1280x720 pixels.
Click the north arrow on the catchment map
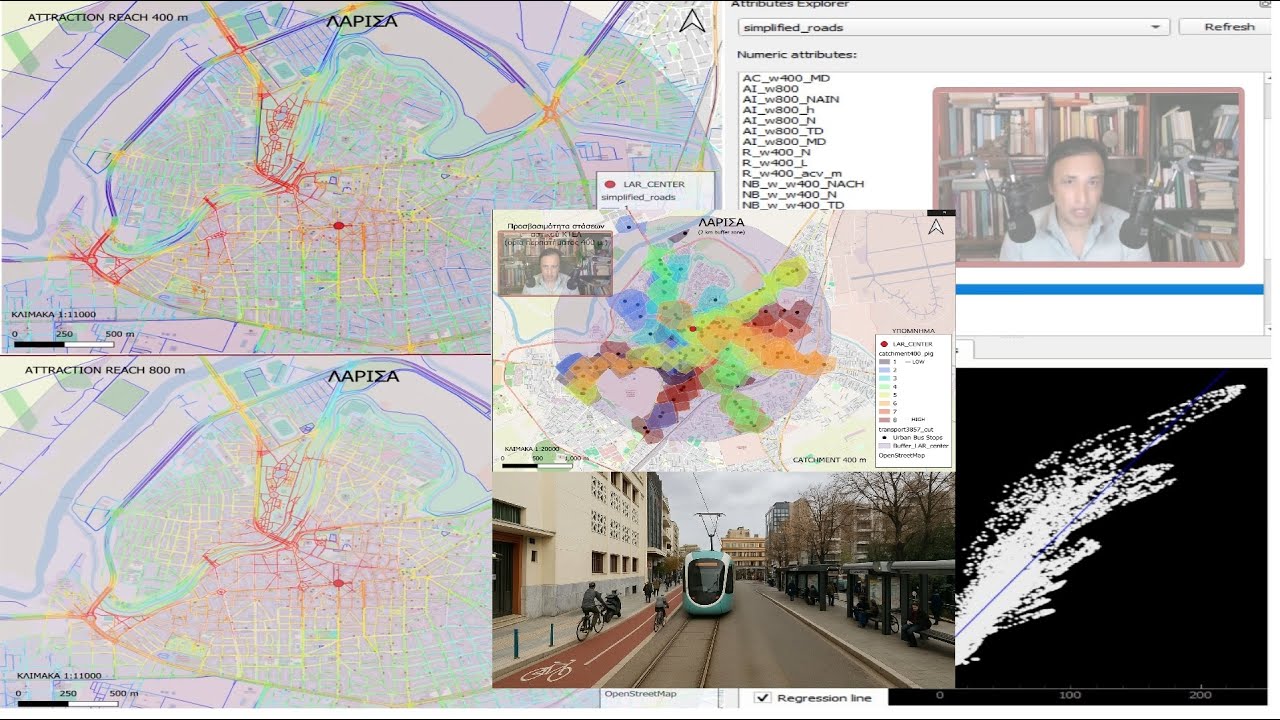(936, 227)
